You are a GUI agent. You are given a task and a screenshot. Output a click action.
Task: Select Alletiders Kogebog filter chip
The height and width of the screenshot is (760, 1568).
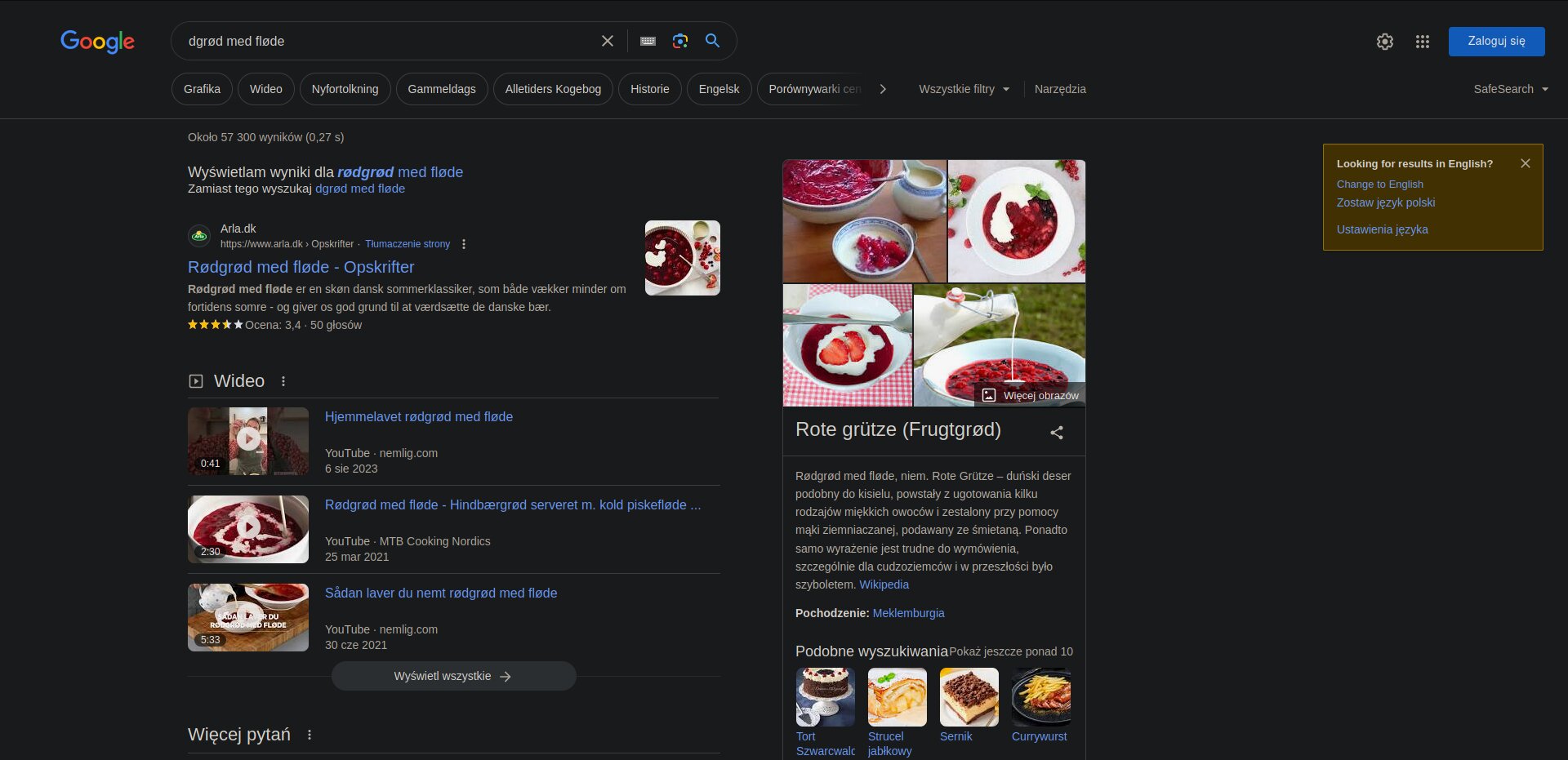[553, 89]
